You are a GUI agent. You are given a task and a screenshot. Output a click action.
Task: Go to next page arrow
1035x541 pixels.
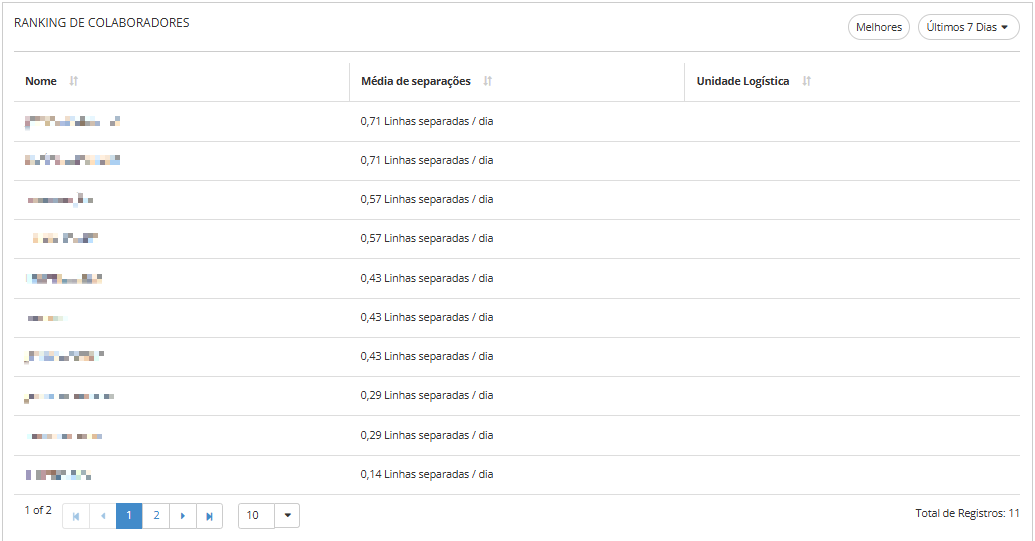[183, 516]
